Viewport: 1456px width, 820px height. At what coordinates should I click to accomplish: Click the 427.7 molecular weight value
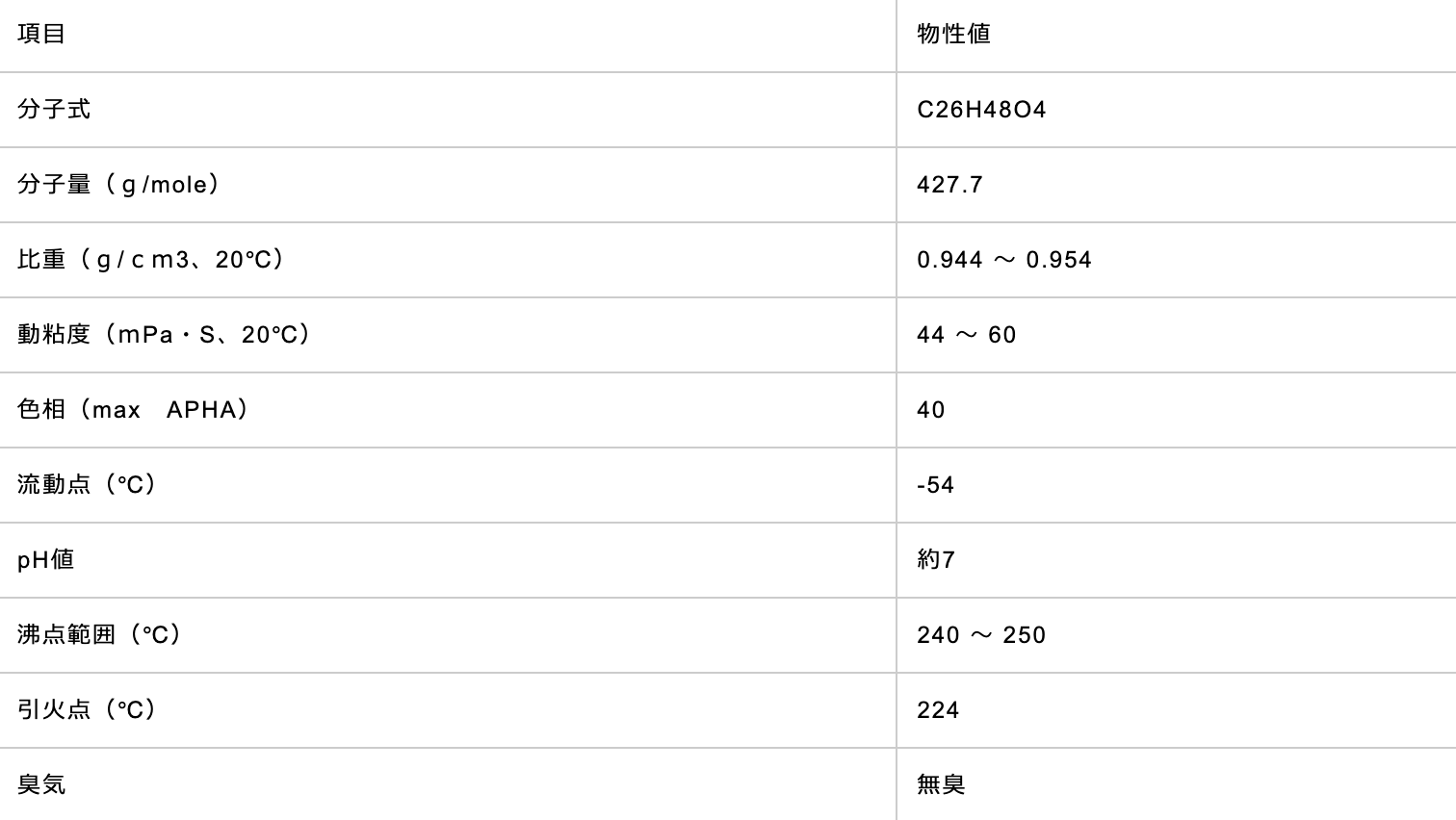click(949, 185)
